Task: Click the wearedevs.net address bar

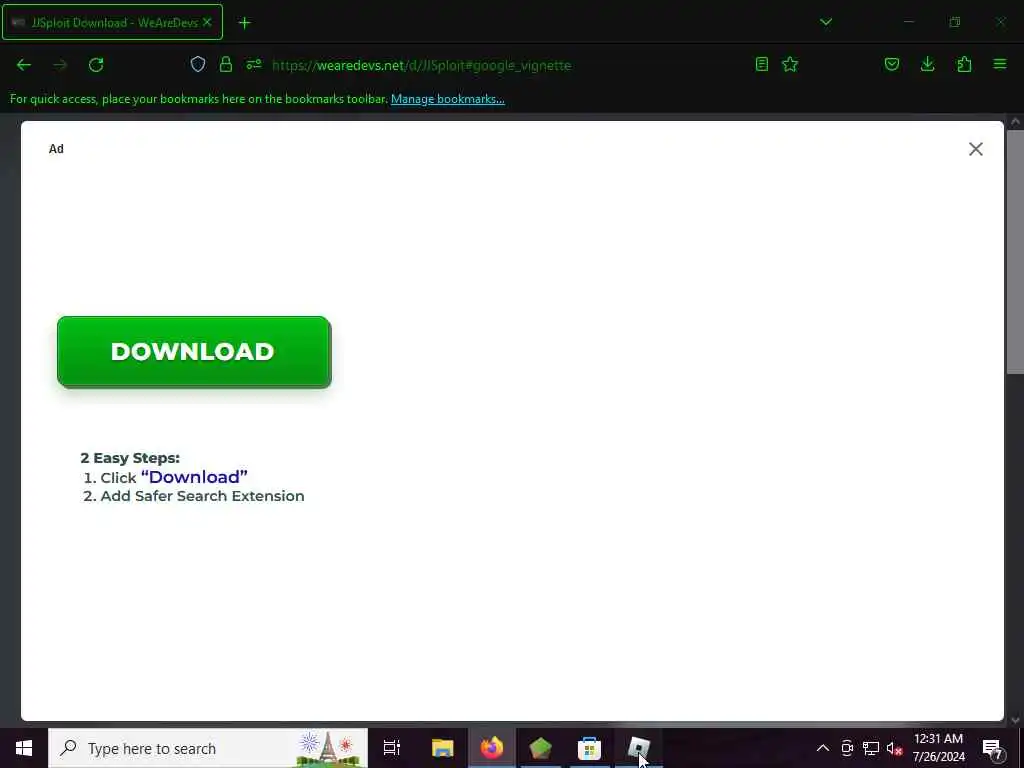Action: click(x=421, y=65)
